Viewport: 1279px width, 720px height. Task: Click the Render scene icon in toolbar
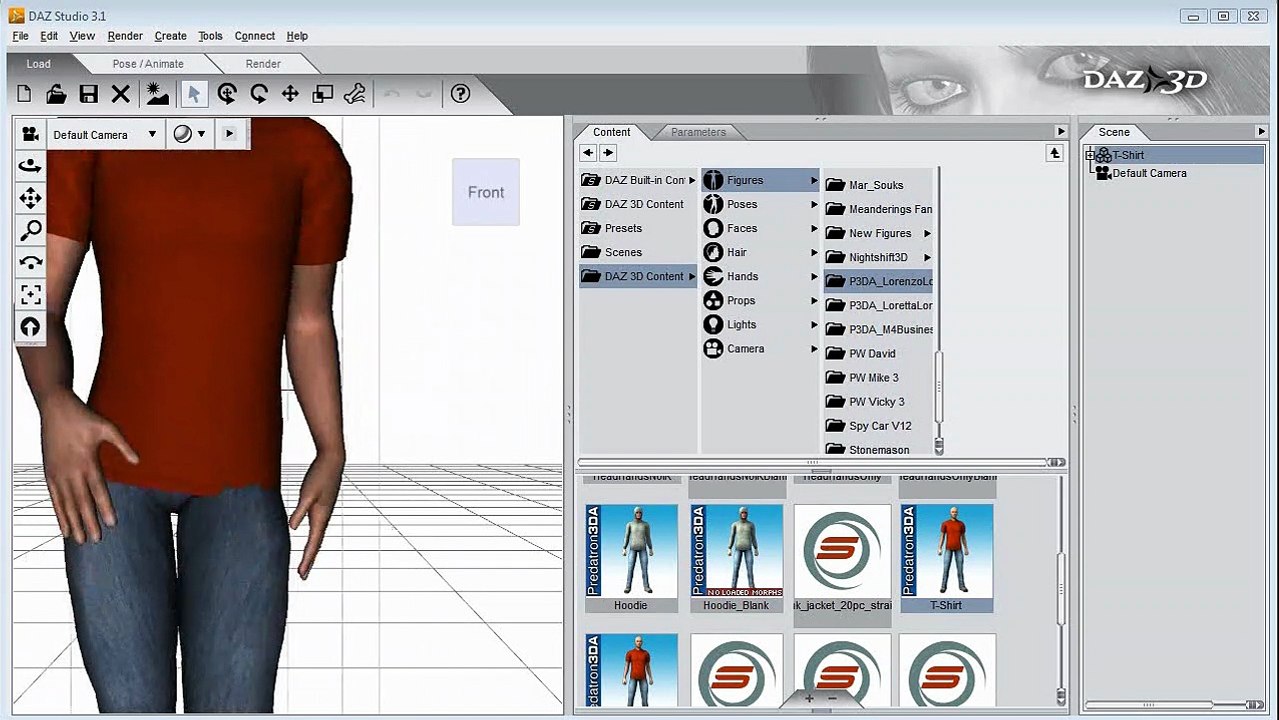click(157, 94)
